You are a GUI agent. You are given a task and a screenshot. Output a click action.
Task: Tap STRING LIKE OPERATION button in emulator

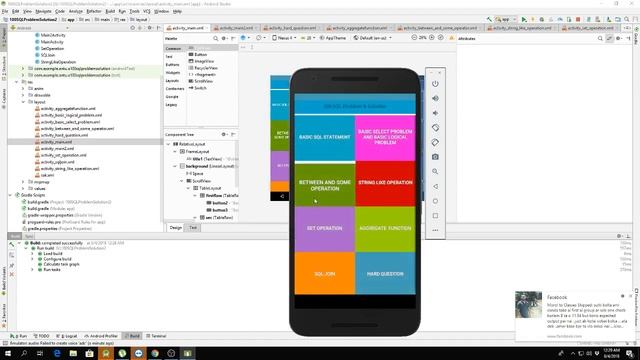385,183
